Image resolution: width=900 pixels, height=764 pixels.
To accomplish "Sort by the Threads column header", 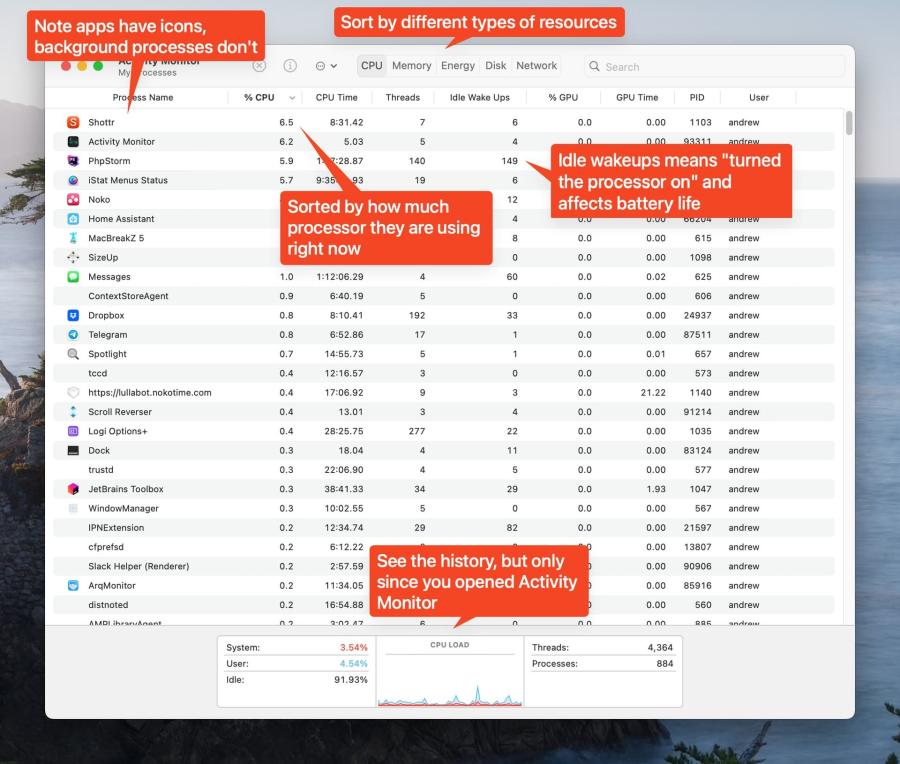I will [402, 98].
